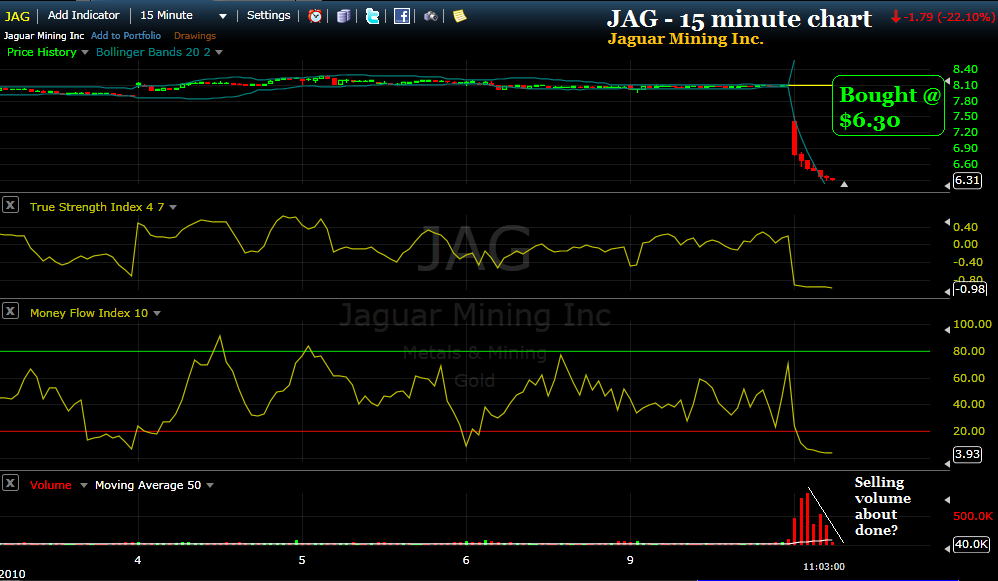Image resolution: width=998 pixels, height=581 pixels.
Task: Select the Drawings menu item
Action: (x=195, y=35)
